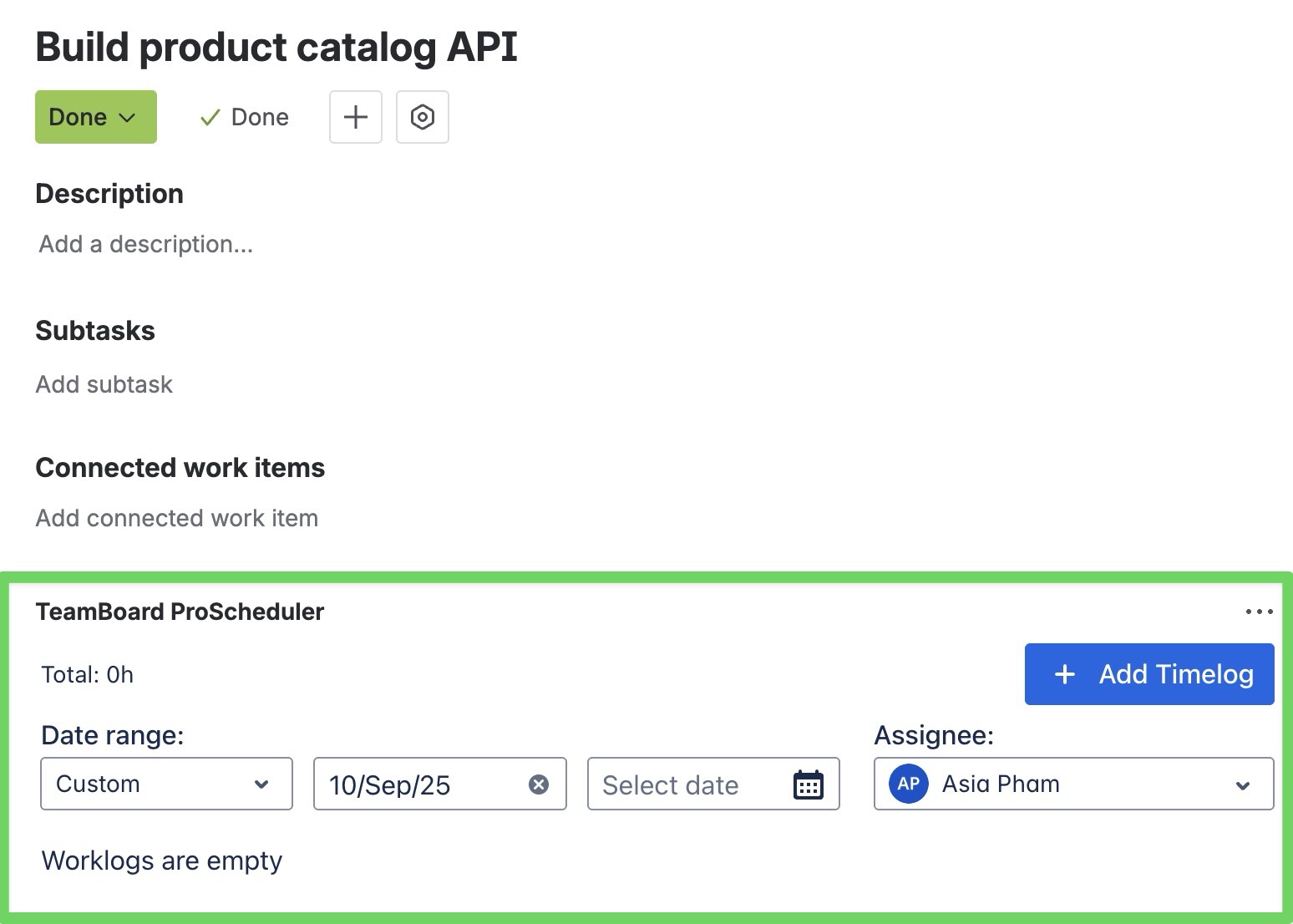Click the Add a description field
The image size is (1293, 924).
point(145,244)
